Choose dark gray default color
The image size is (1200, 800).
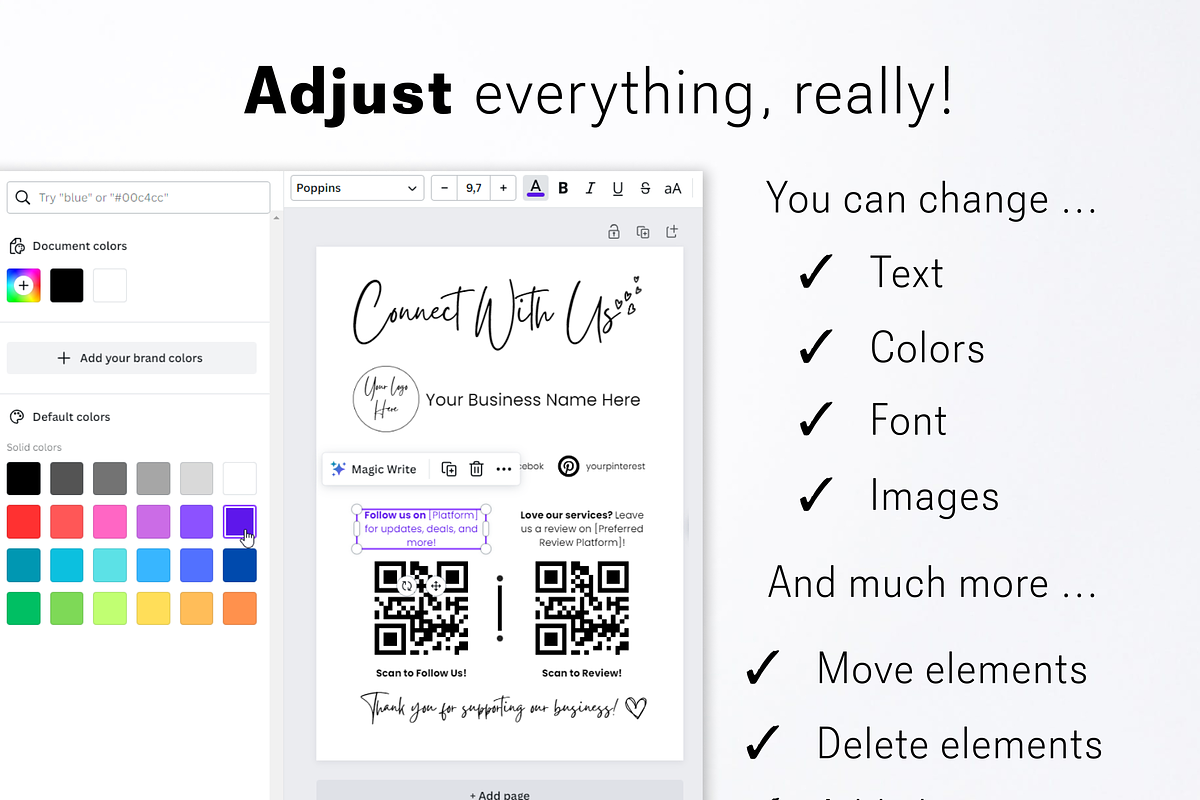[67, 478]
